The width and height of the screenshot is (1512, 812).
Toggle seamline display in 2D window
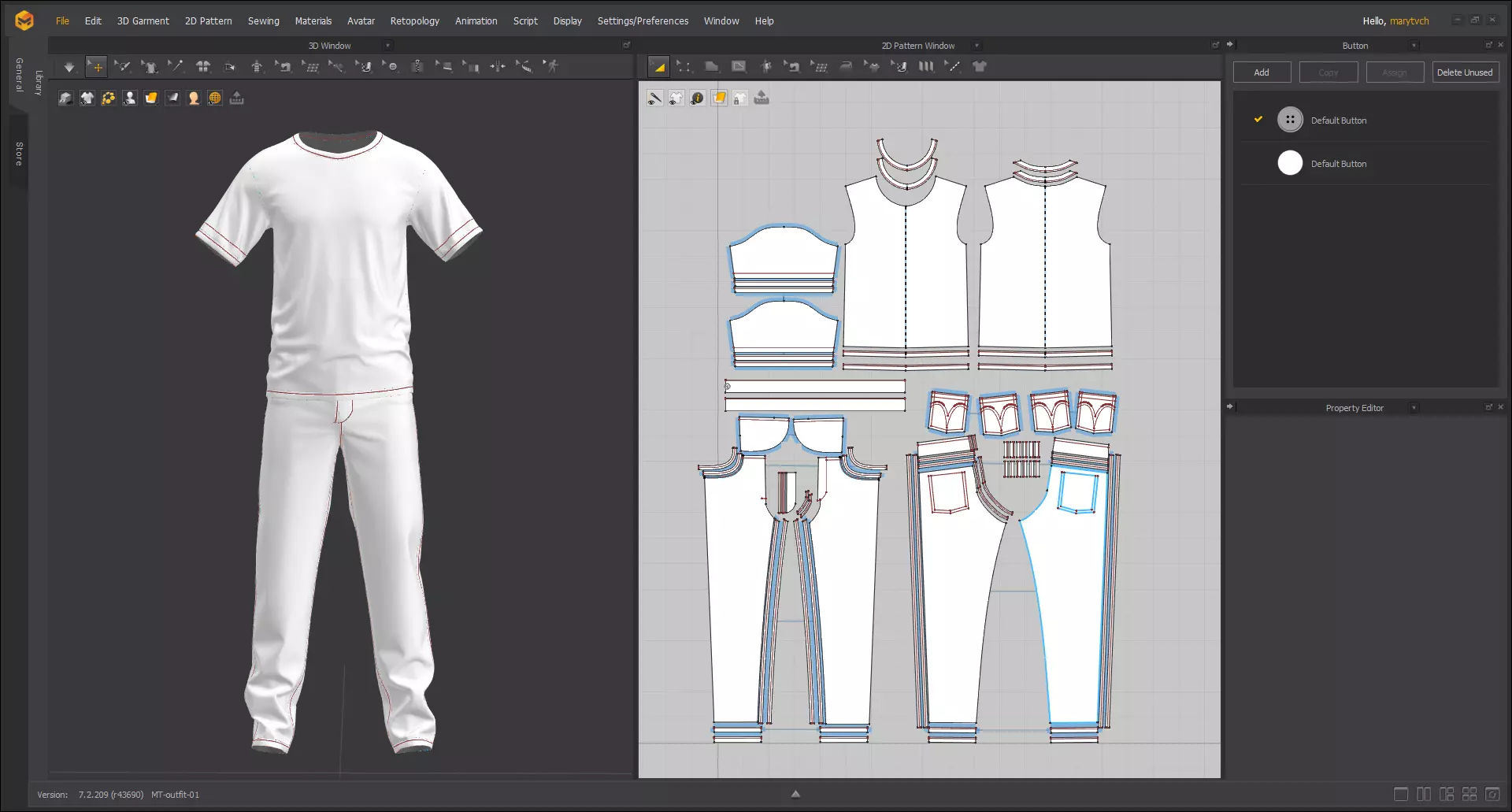[655, 98]
